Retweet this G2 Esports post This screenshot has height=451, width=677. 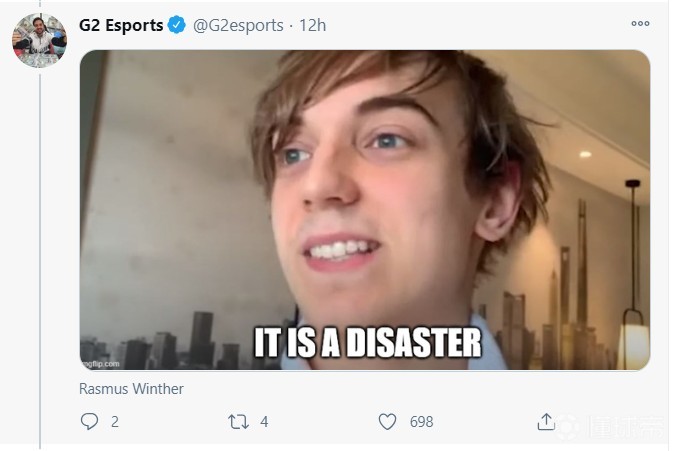(238, 422)
